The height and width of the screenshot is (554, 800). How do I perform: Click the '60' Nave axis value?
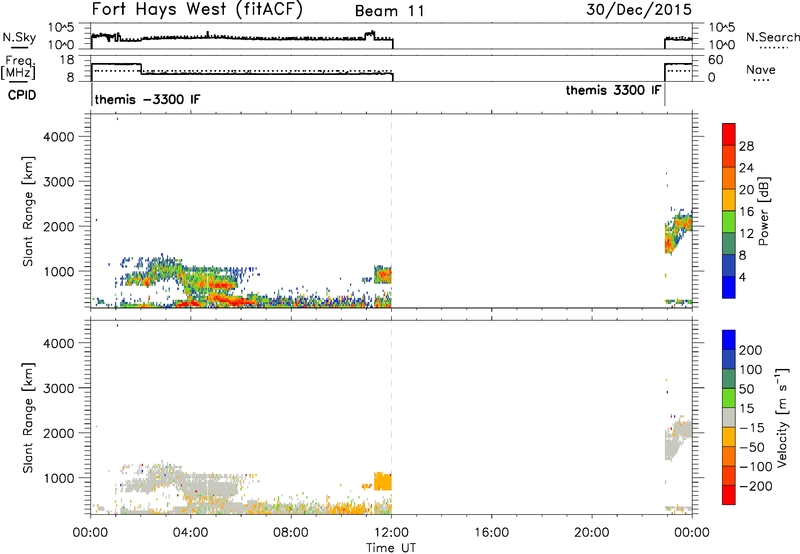tap(715, 60)
